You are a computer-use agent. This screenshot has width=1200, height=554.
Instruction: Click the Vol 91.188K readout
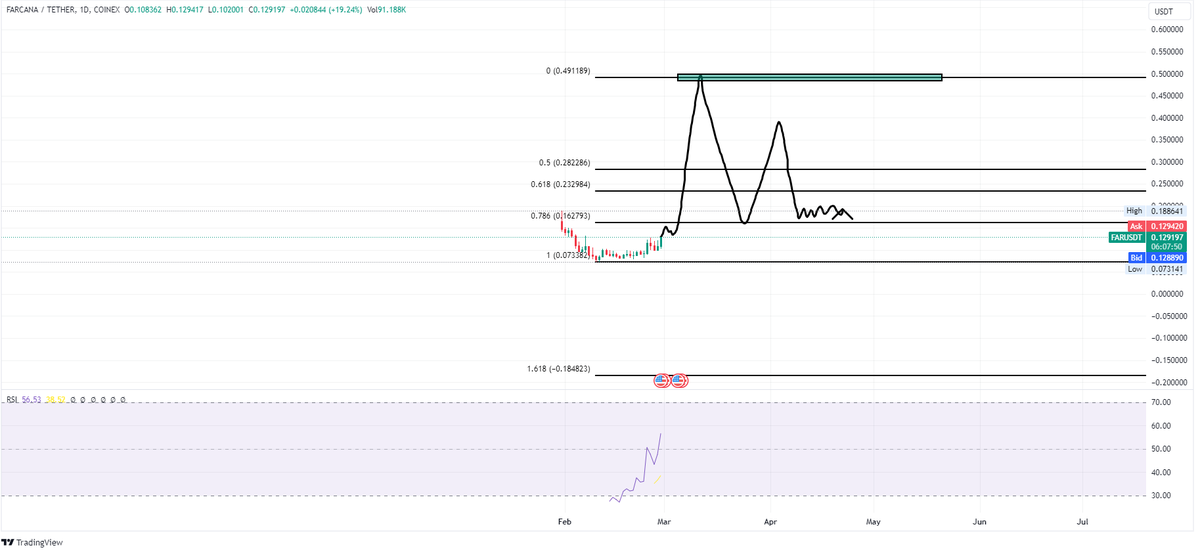[389, 9]
